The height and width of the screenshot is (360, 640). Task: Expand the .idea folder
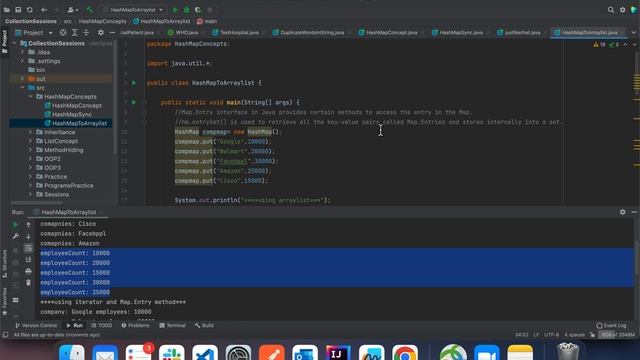point(22,52)
